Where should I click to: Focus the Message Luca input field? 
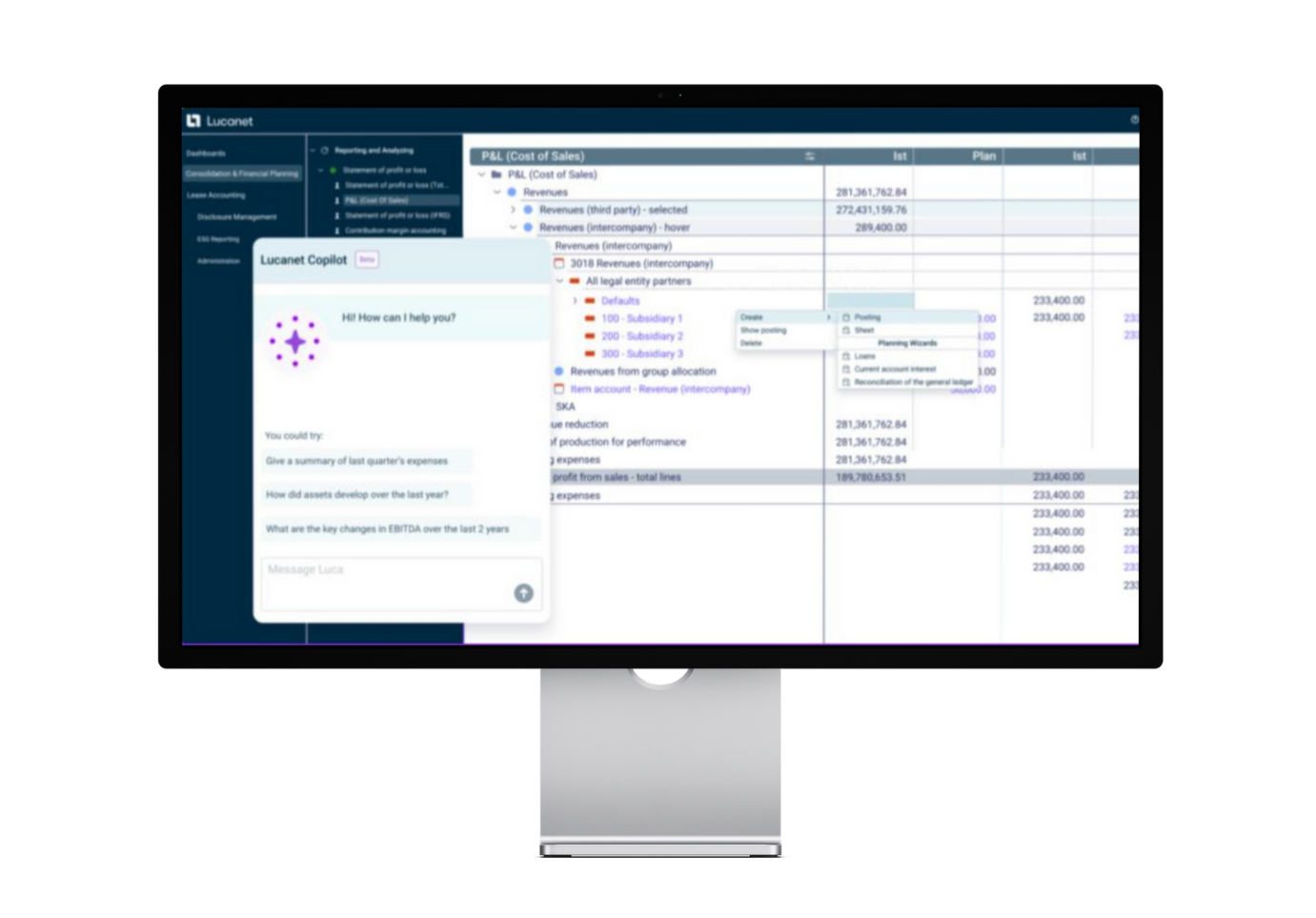(x=401, y=583)
